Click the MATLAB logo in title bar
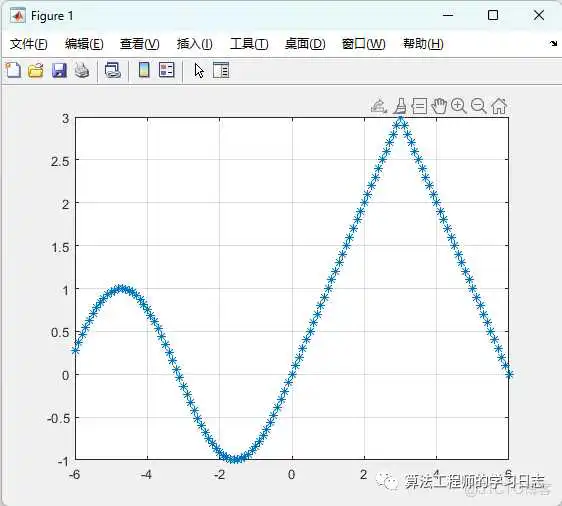Screen dimensions: 562x506 (x=18, y=15)
